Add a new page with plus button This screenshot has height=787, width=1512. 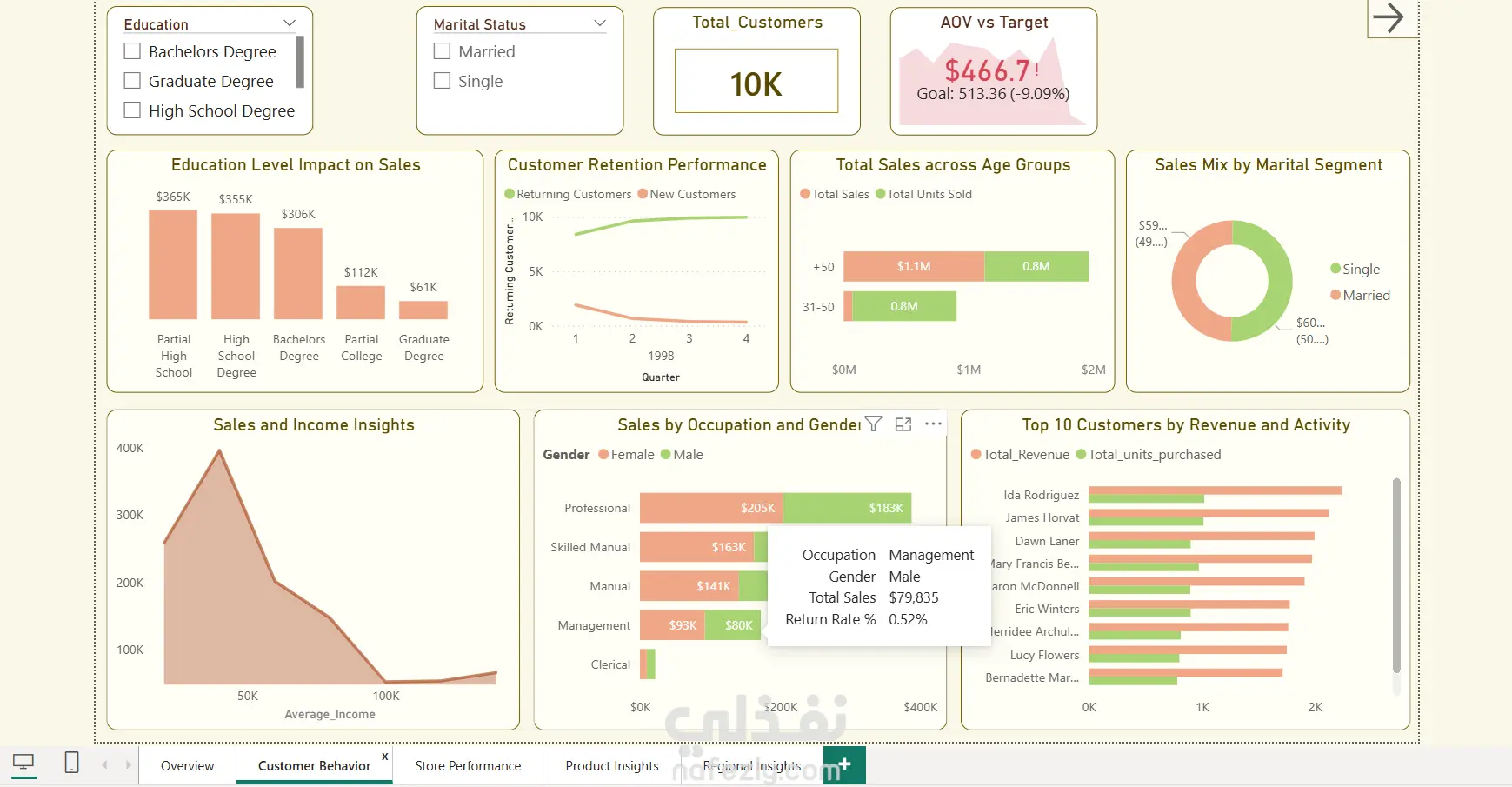pos(844,764)
